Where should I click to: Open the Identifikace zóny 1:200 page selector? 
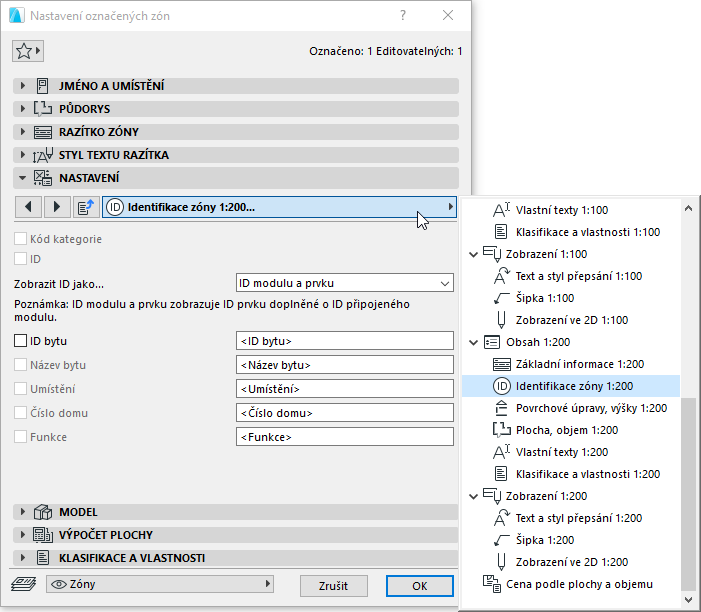(279, 207)
